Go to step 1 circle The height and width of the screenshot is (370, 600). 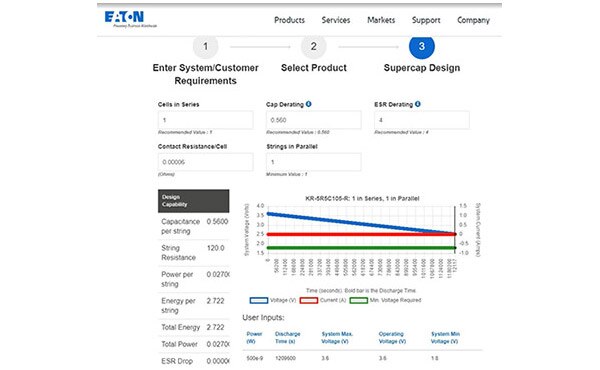tap(205, 46)
